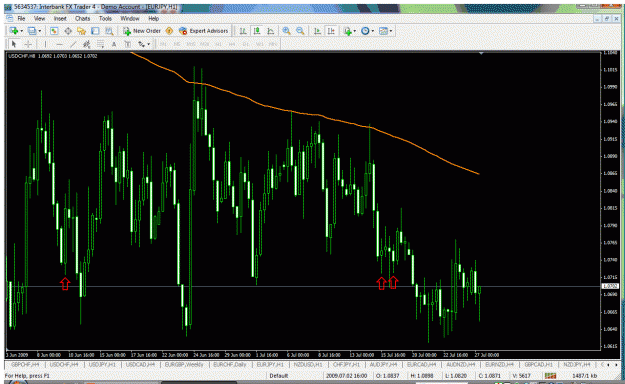This screenshot has width=625, height=384.
Task: Expand the Templates dropdown arrow
Action: click(391, 31)
